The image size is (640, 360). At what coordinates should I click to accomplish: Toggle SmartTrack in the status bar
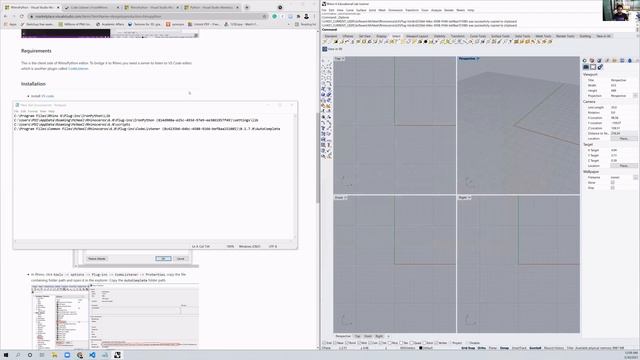point(519,348)
